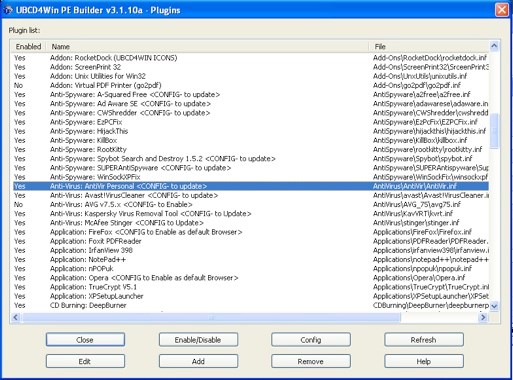
Task: Click the horizontal scrollbar right arrow
Action: pos(483,317)
